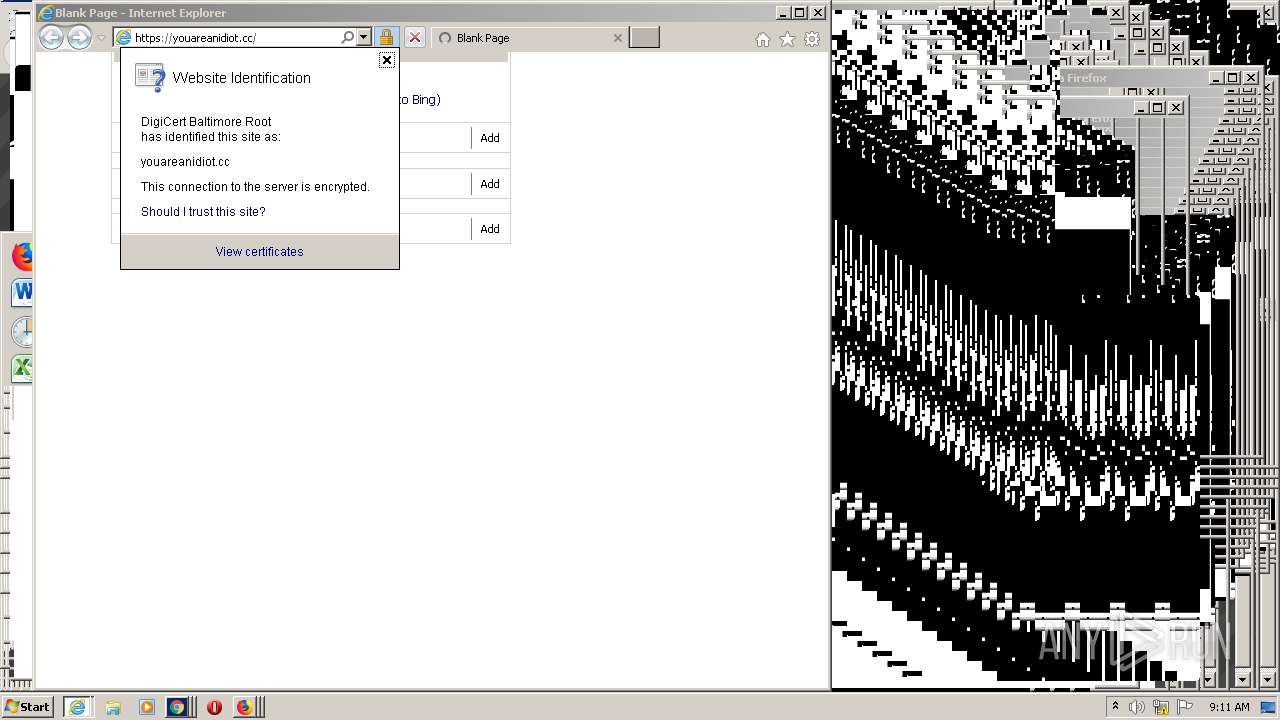Open volume control in tray
The width and height of the screenshot is (1280, 720).
[x=1137, y=707]
